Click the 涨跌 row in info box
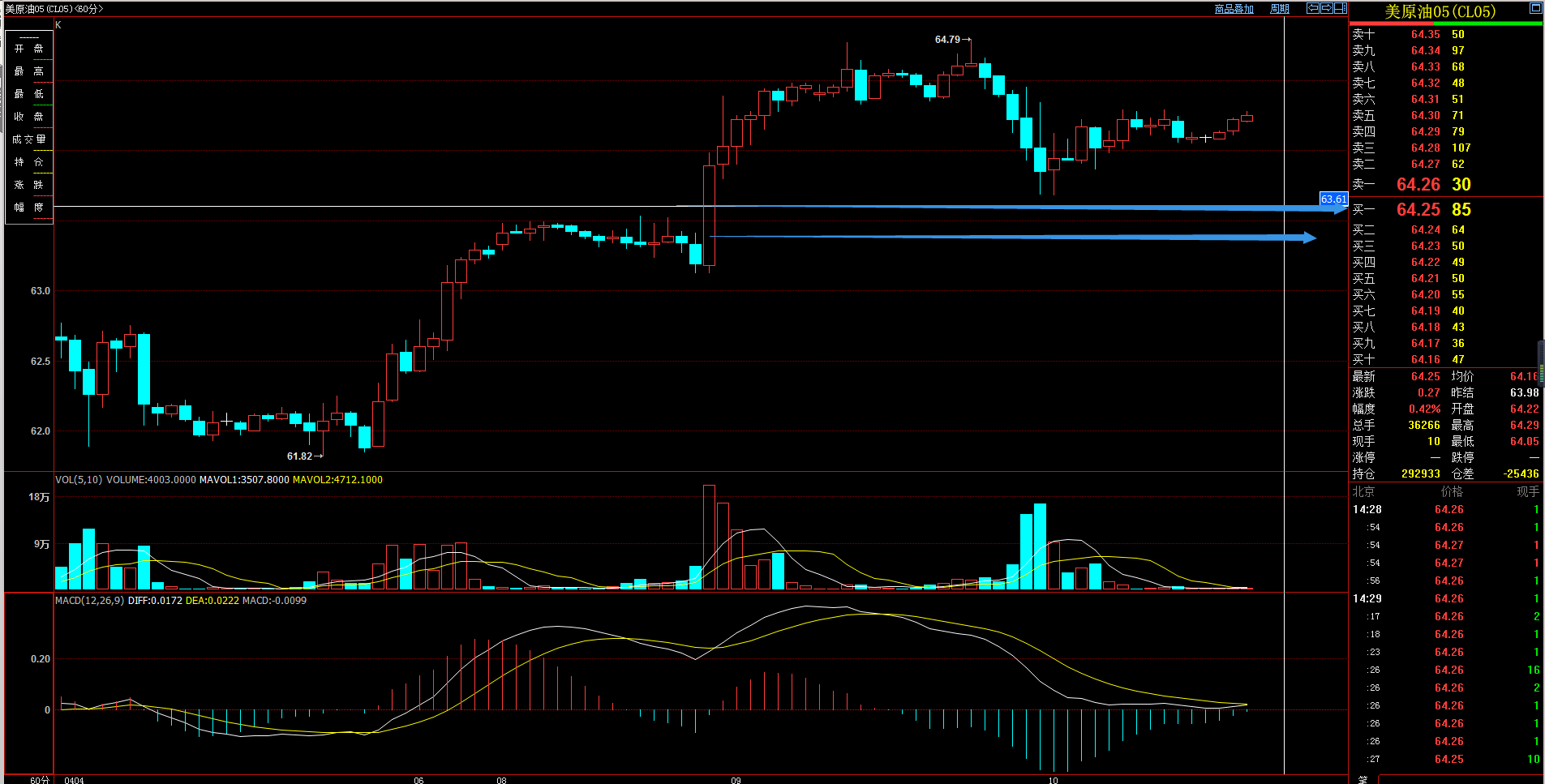This screenshot has height=784, width=1545. click(29, 185)
